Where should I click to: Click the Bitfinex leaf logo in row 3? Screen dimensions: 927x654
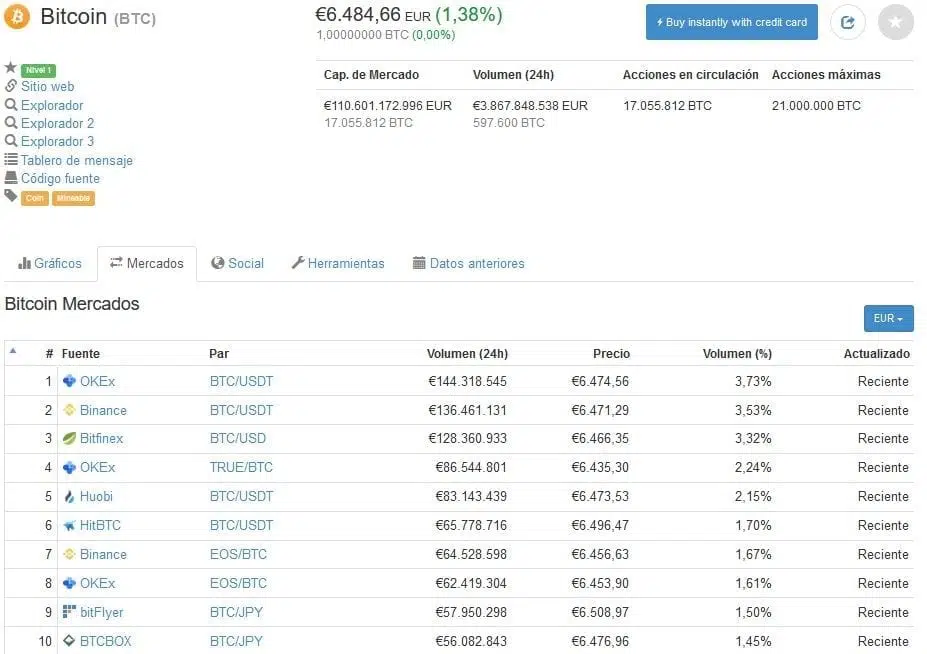point(69,438)
